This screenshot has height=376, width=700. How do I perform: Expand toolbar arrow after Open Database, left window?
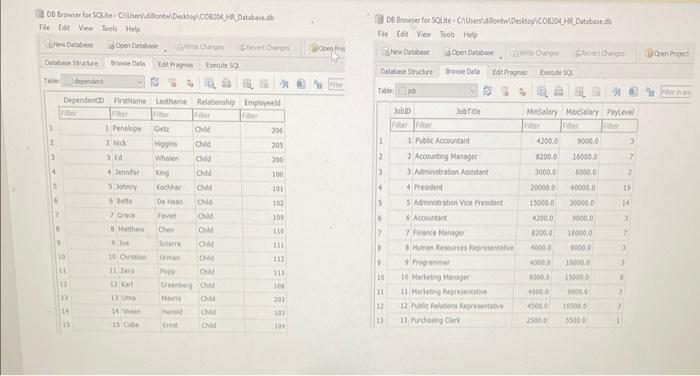pyautogui.click(x=165, y=50)
